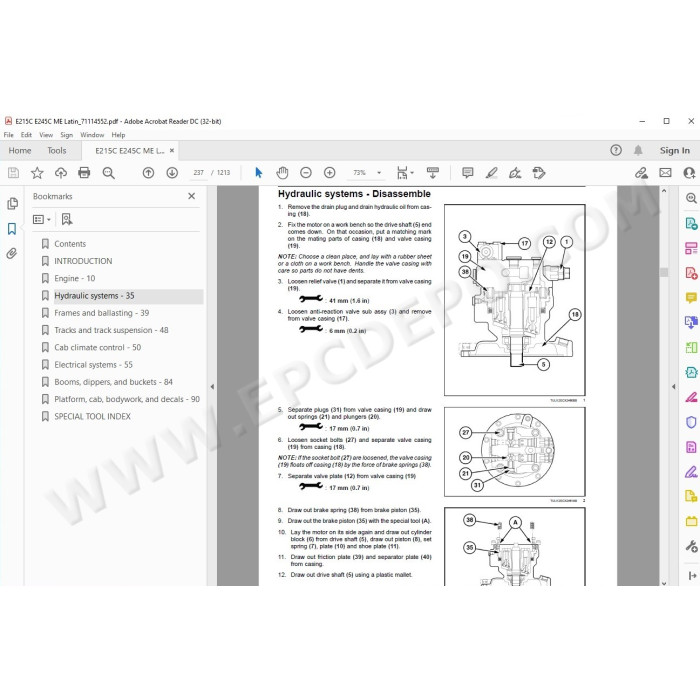Screen dimensions: 700x700
Task: Jump to Engine - 10 bookmark
Action: [x=75, y=279]
